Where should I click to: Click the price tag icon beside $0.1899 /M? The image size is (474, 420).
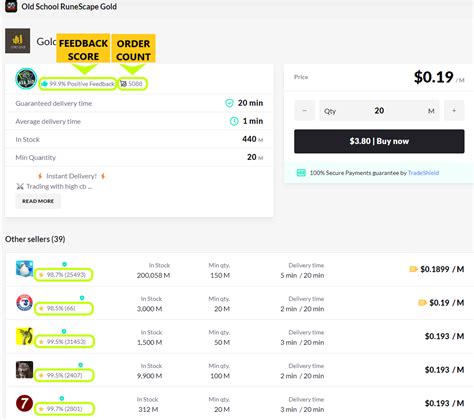pyautogui.click(x=413, y=269)
